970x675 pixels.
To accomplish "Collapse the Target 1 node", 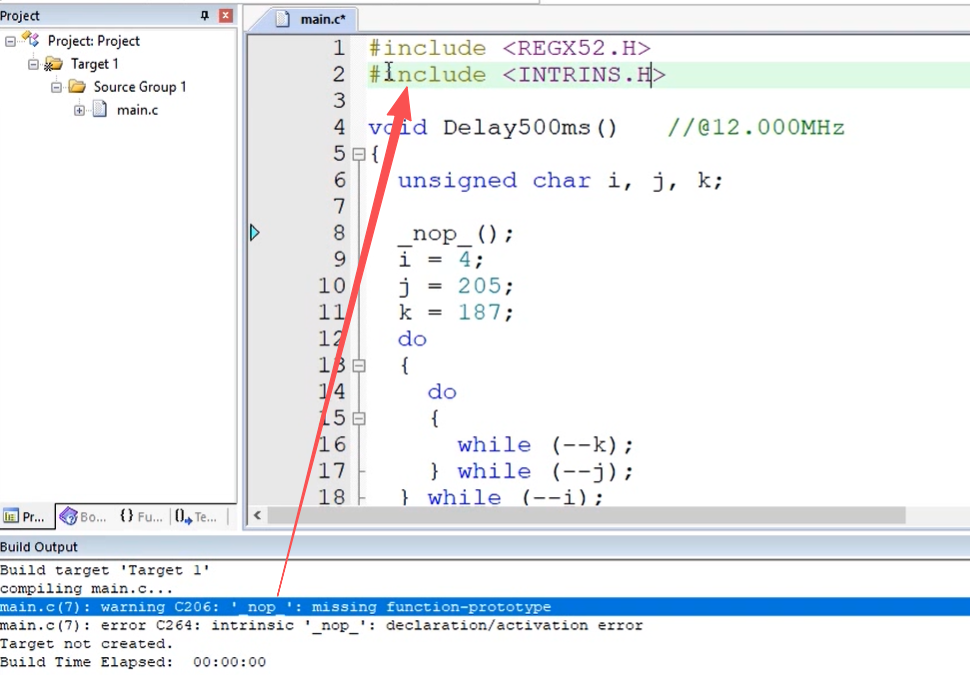I will pyautogui.click(x=33, y=64).
